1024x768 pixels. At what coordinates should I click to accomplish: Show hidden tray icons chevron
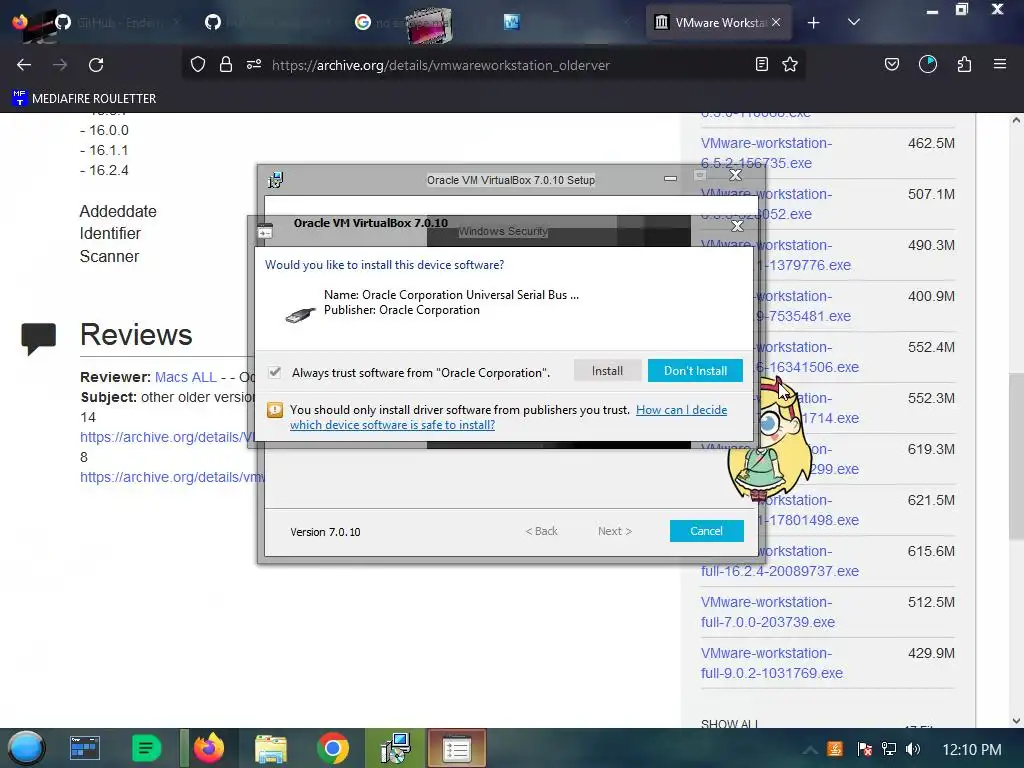click(810, 749)
